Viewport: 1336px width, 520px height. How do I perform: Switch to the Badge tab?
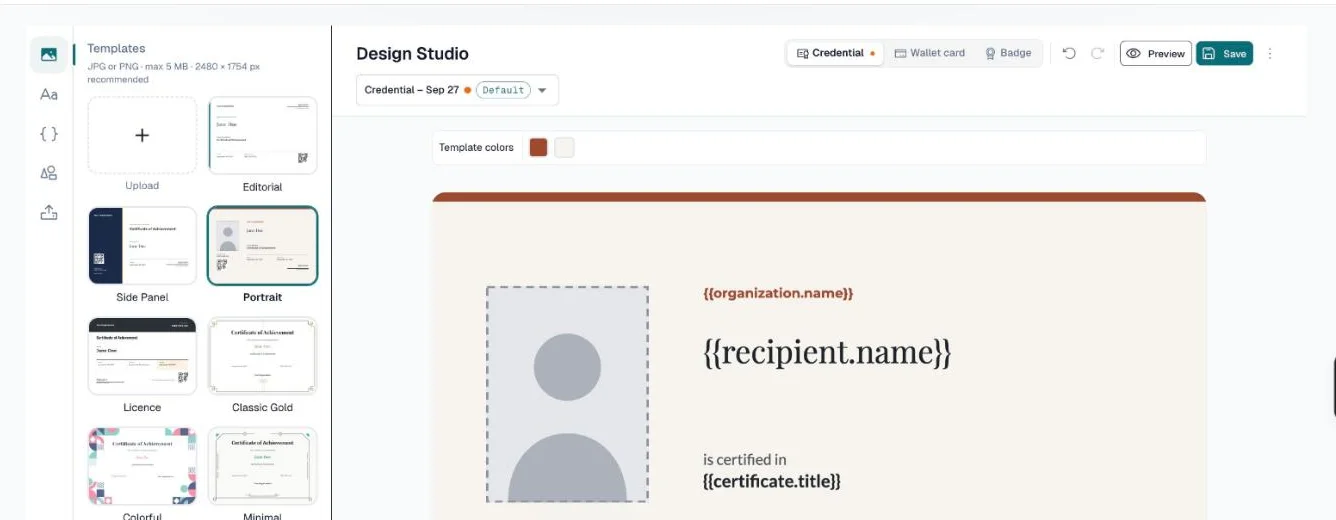(x=1008, y=53)
